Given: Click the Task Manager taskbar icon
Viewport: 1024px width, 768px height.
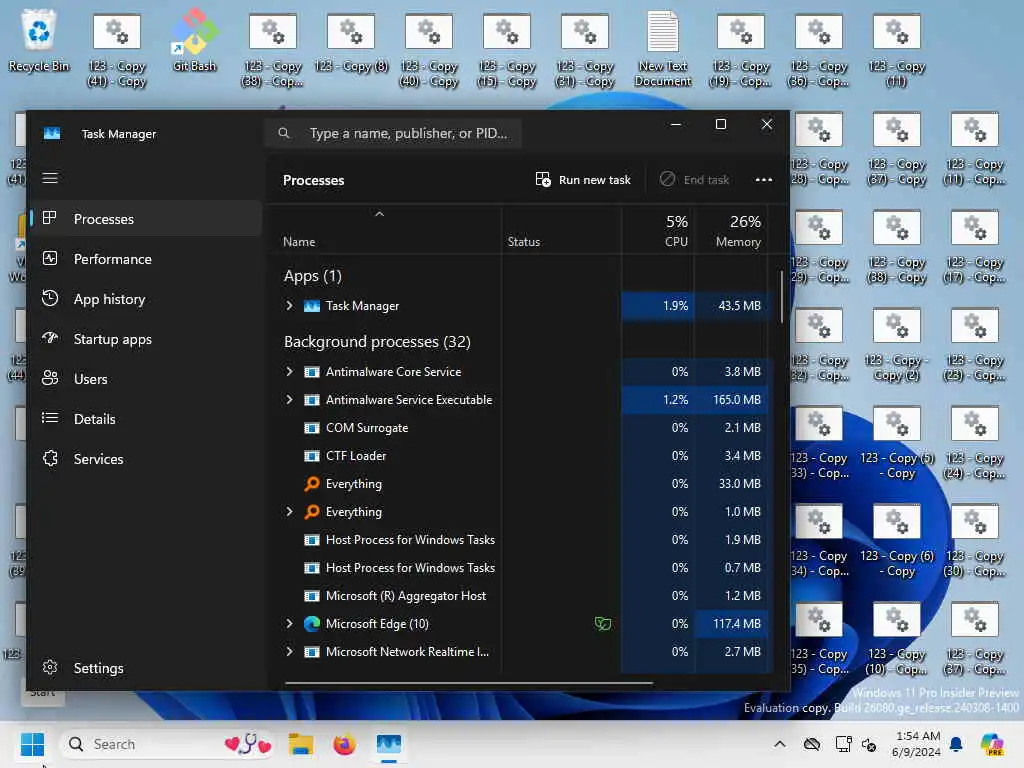Looking at the screenshot, I should point(389,744).
